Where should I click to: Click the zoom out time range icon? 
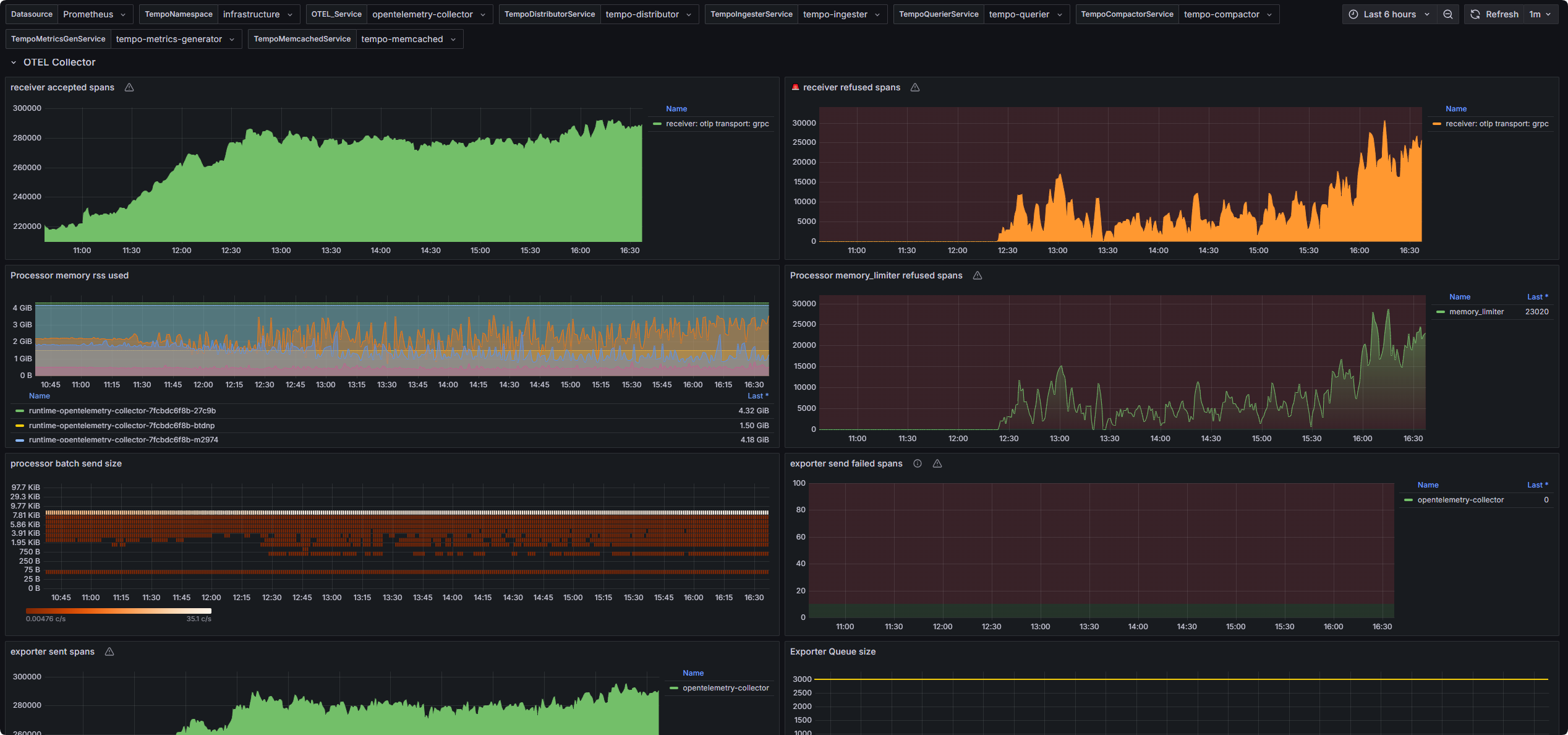1447,14
